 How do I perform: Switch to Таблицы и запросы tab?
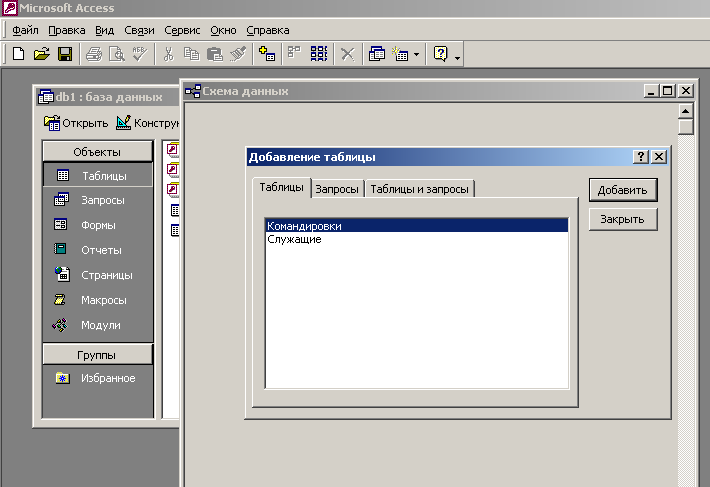pyautogui.click(x=420, y=189)
